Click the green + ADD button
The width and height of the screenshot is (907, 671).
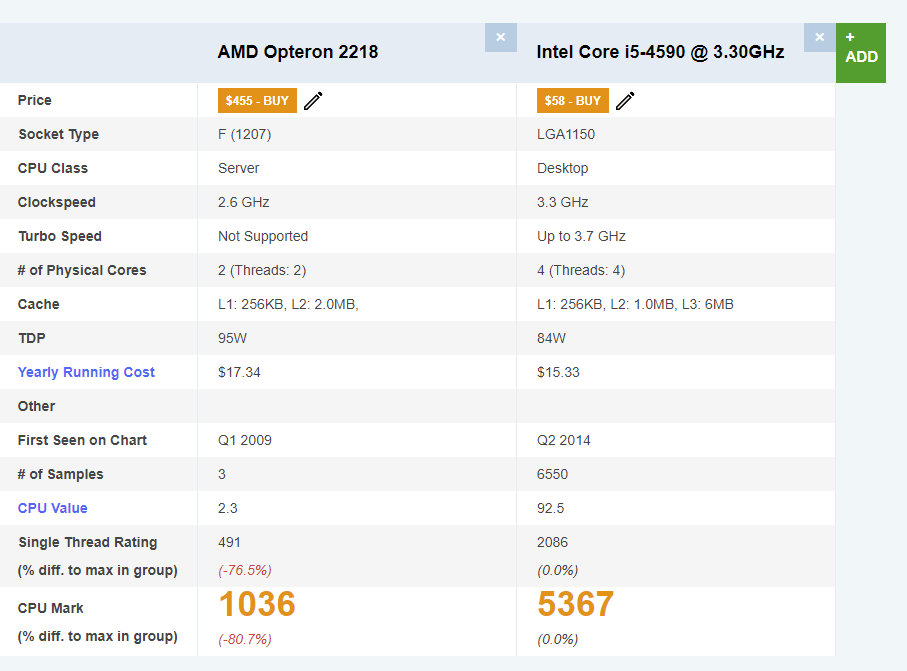click(860, 48)
